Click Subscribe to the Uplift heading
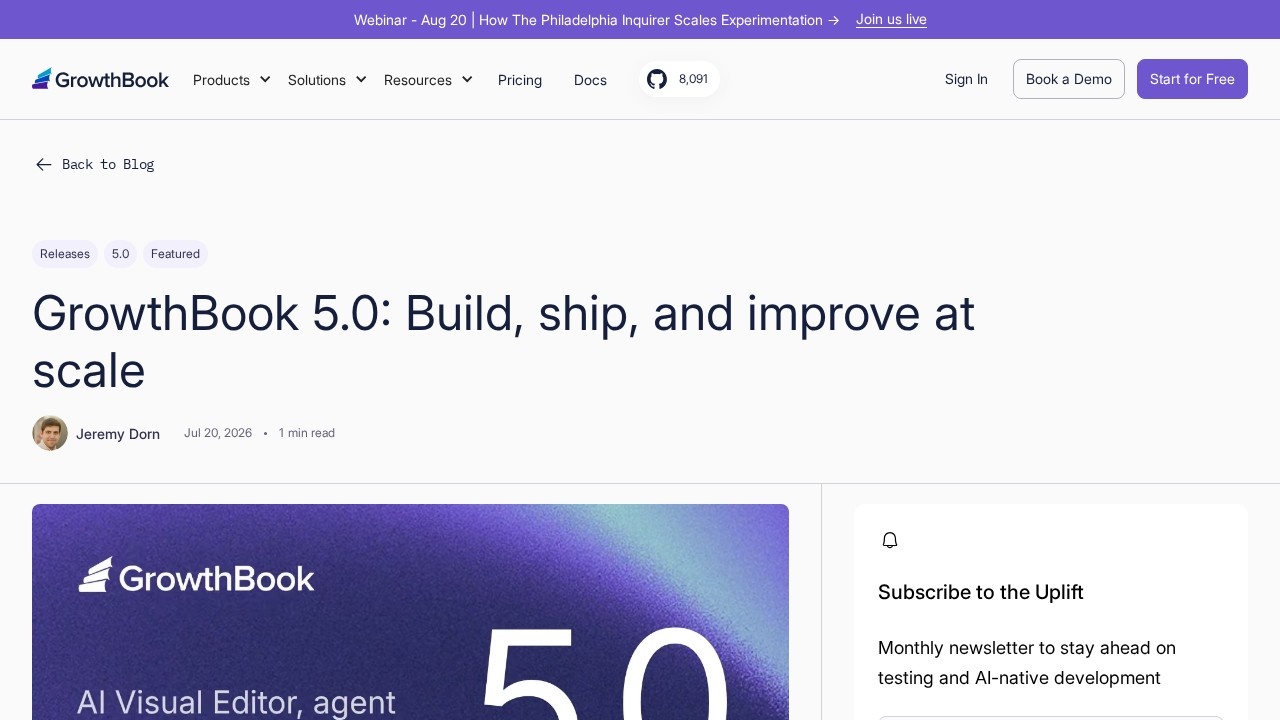The image size is (1280, 720). pos(981,592)
